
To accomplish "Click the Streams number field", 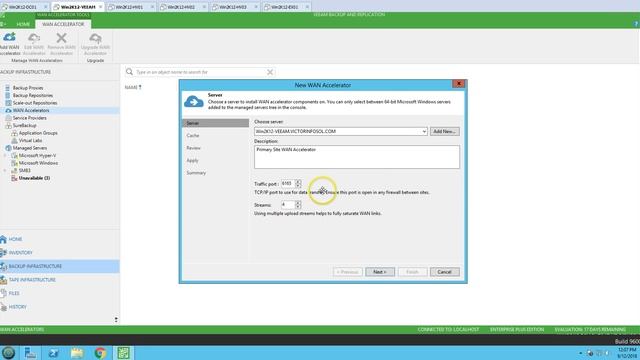I will coord(288,205).
